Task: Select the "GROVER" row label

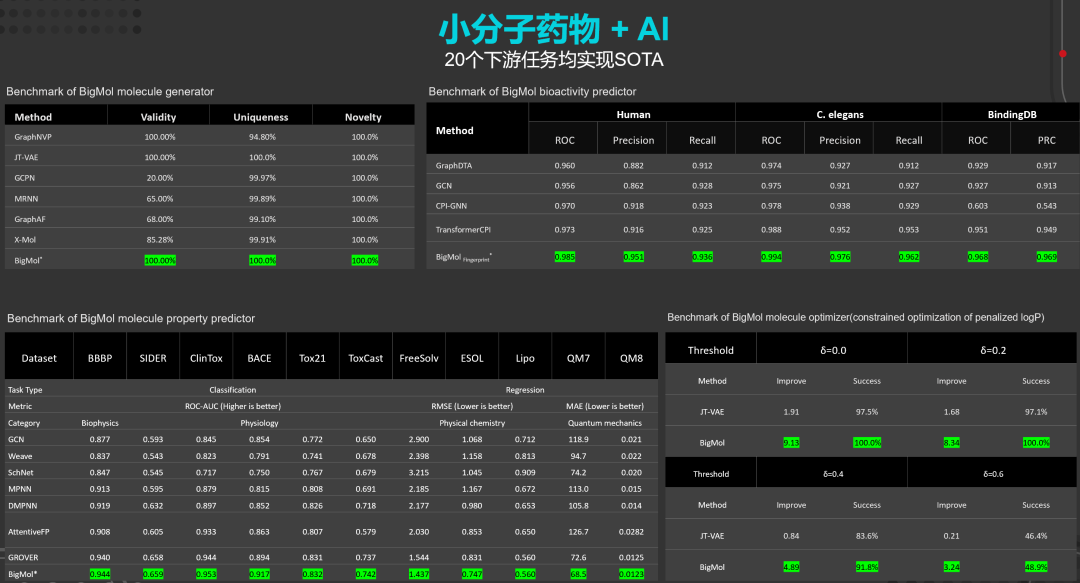Action: (23, 558)
